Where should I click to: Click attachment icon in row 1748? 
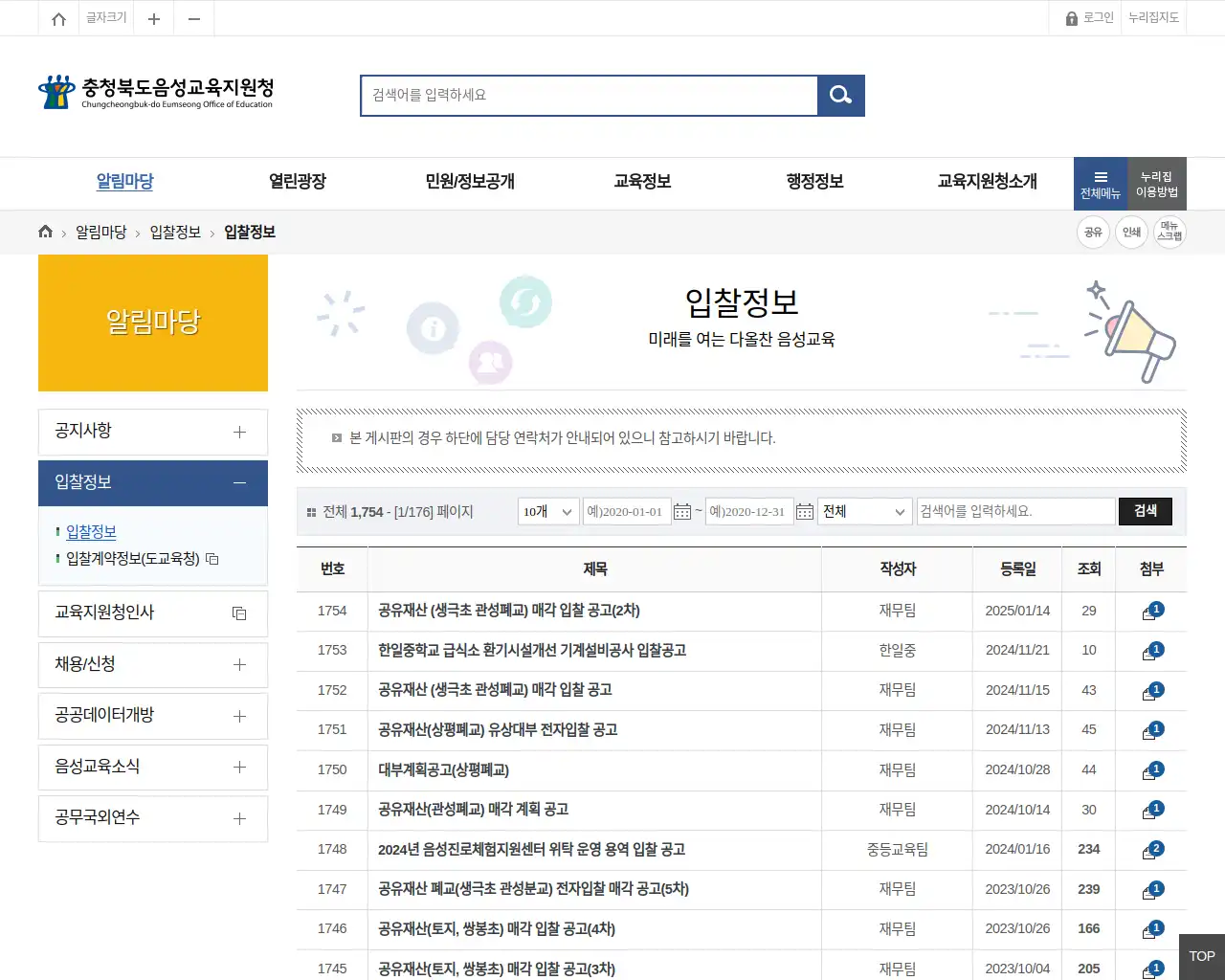(1152, 851)
